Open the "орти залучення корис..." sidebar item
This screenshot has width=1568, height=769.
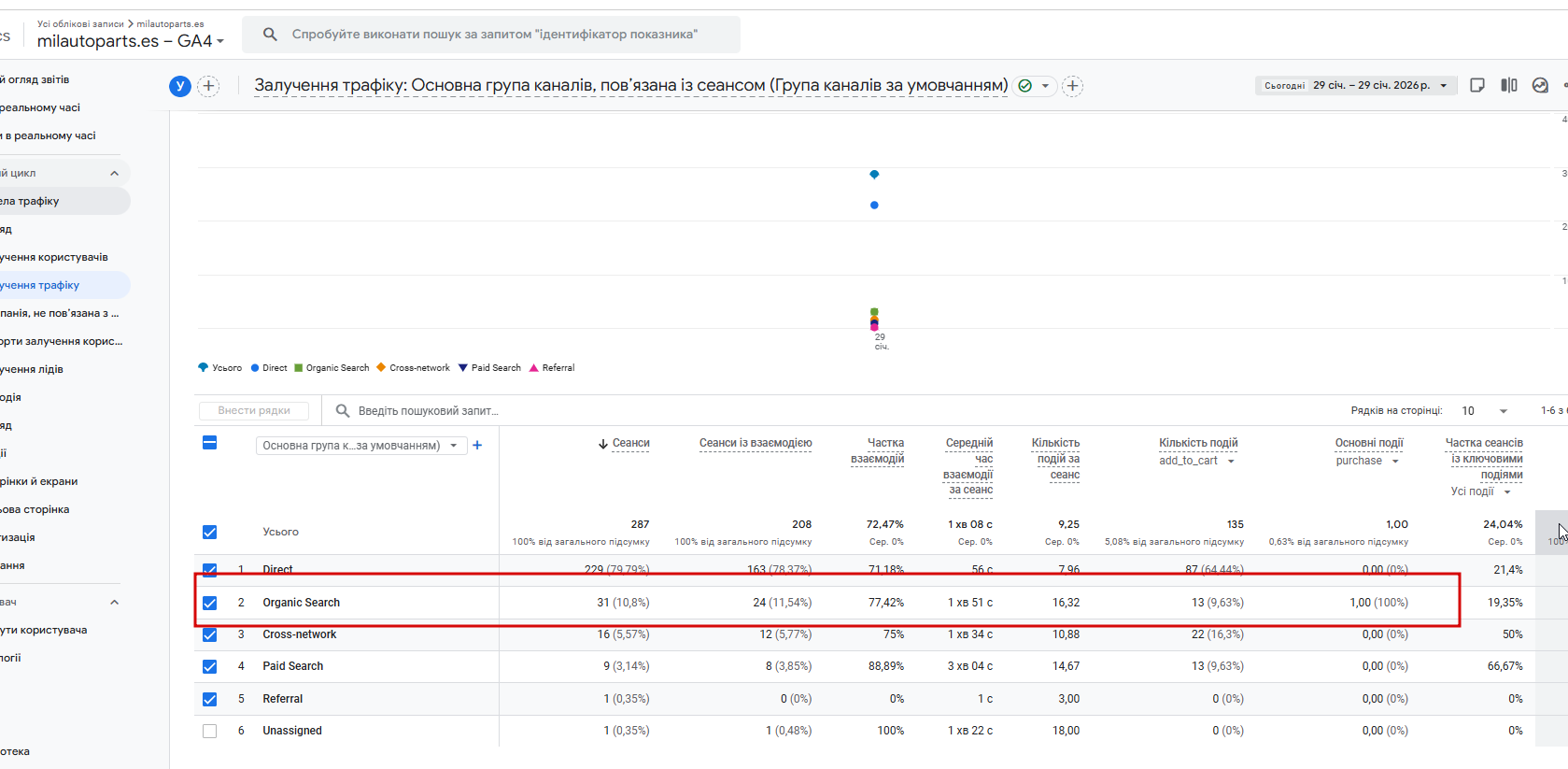click(61, 341)
